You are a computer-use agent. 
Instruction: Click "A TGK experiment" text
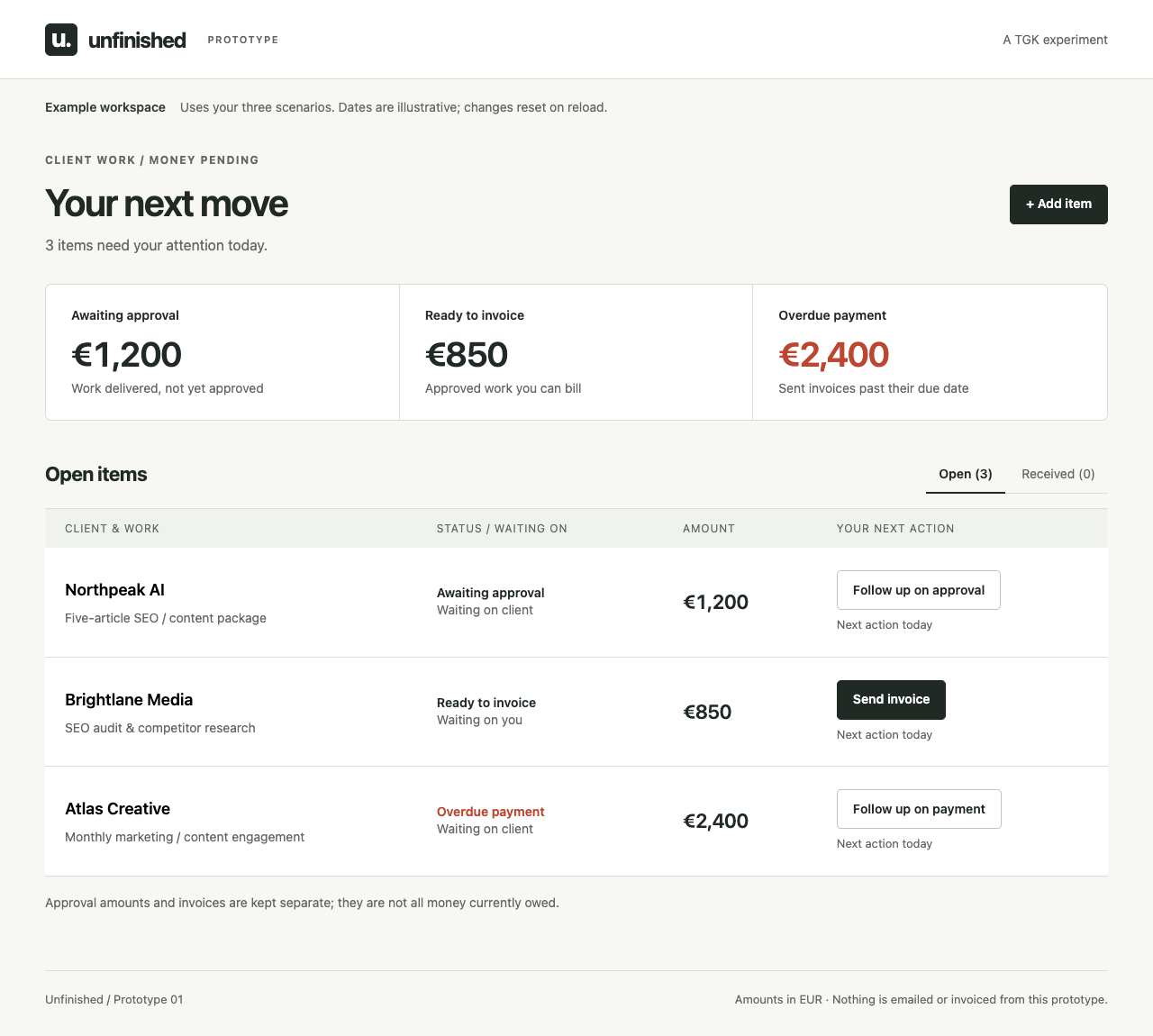pos(1055,40)
